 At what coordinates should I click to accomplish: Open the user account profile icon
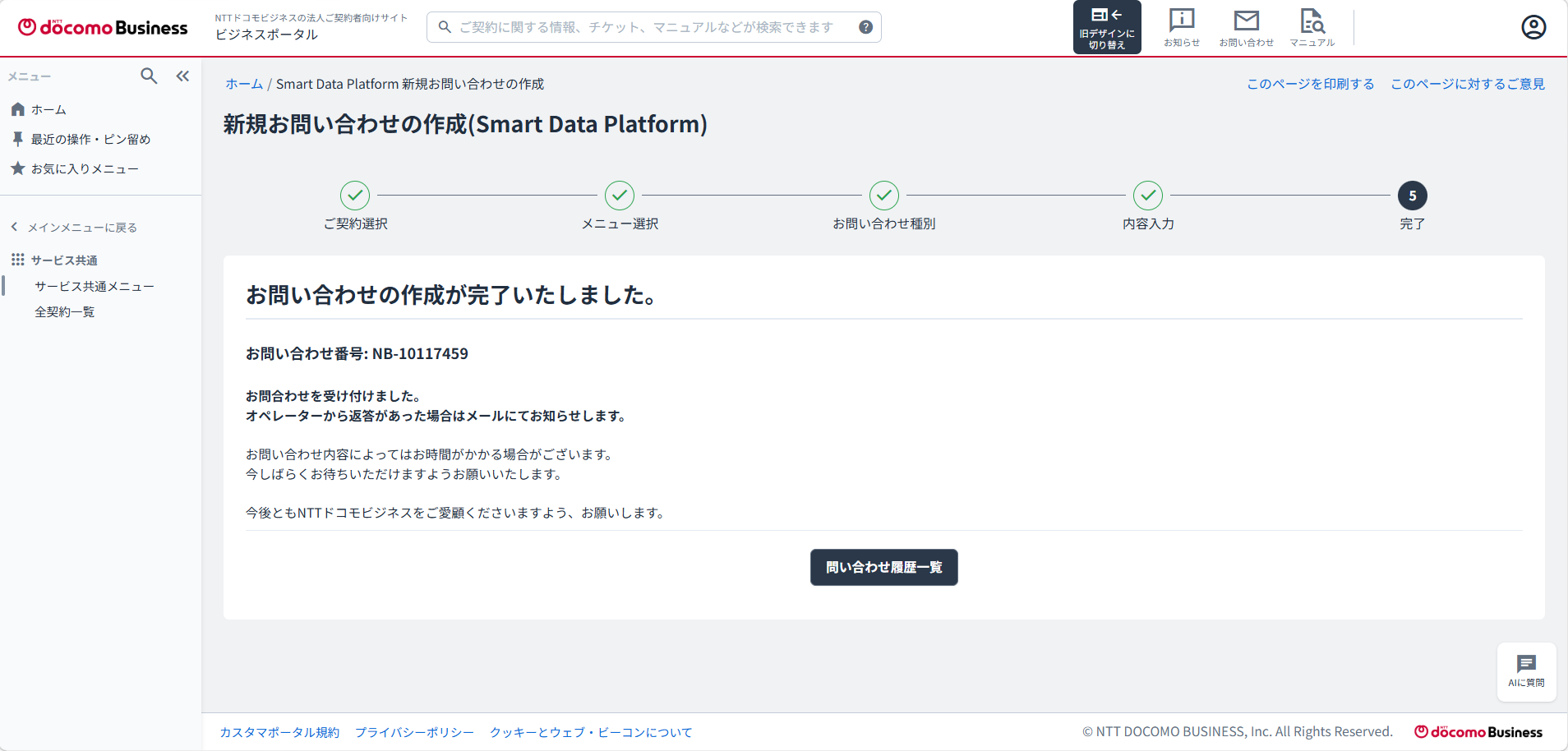pyautogui.click(x=1533, y=27)
